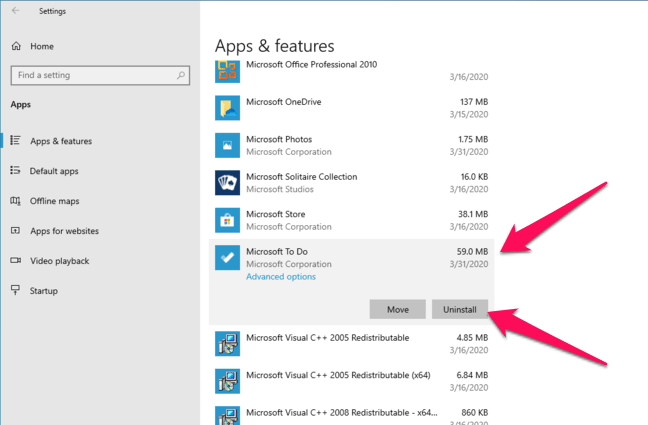Click the Apps & features page heading
This screenshot has width=648, height=425.
274,46
